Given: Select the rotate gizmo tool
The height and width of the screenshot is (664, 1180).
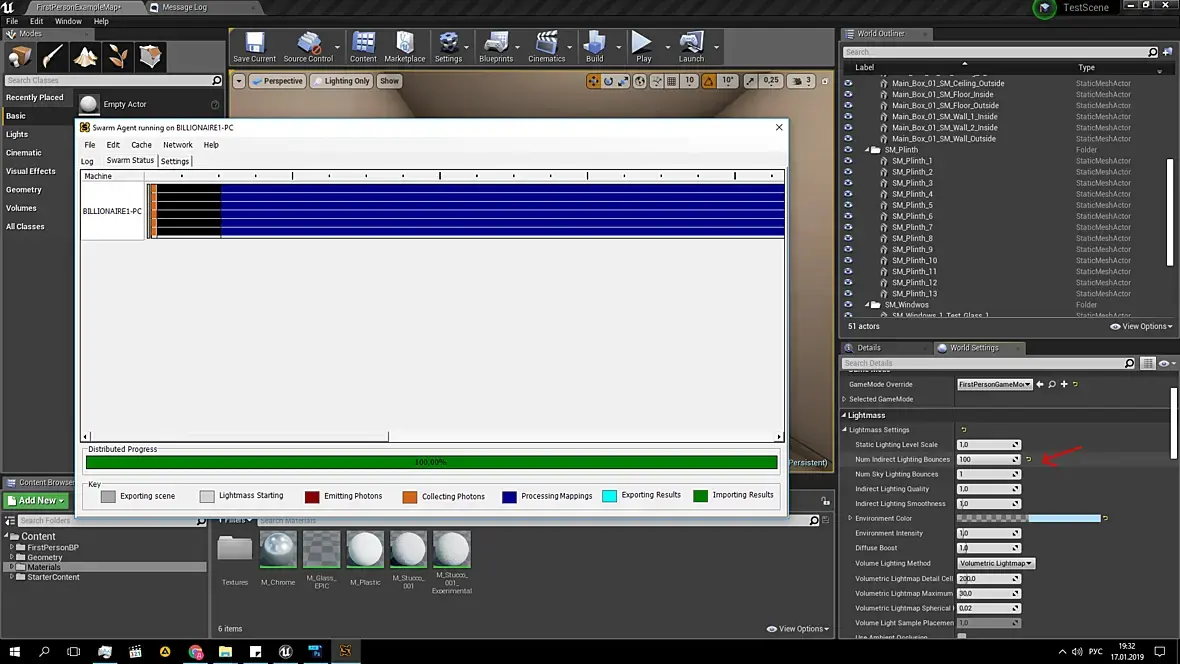Looking at the screenshot, I should [x=608, y=81].
